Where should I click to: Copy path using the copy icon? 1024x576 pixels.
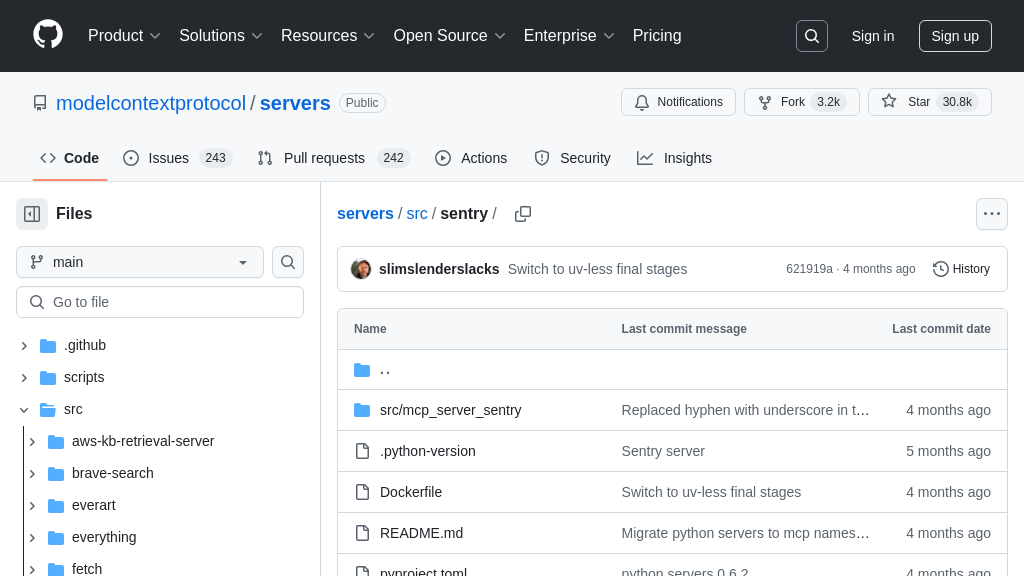[x=523, y=214]
